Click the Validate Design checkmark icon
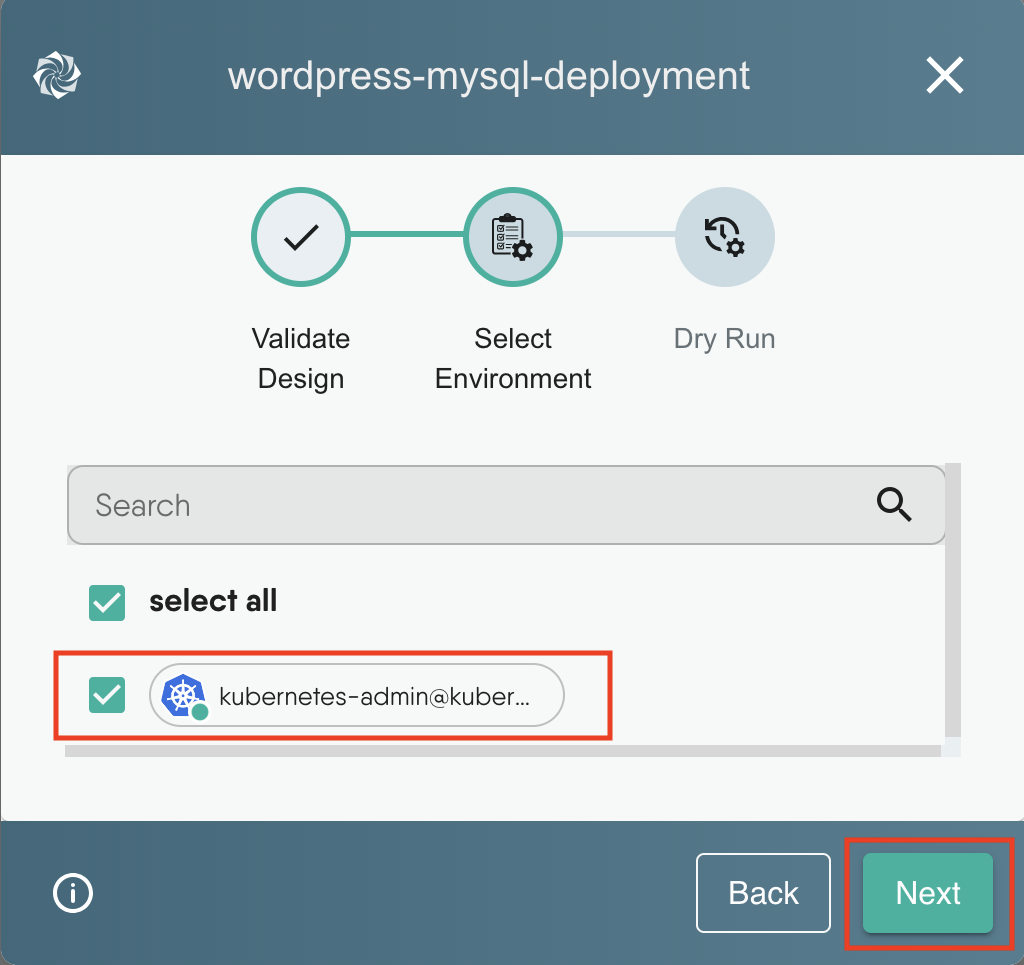The height and width of the screenshot is (965, 1024). (301, 237)
